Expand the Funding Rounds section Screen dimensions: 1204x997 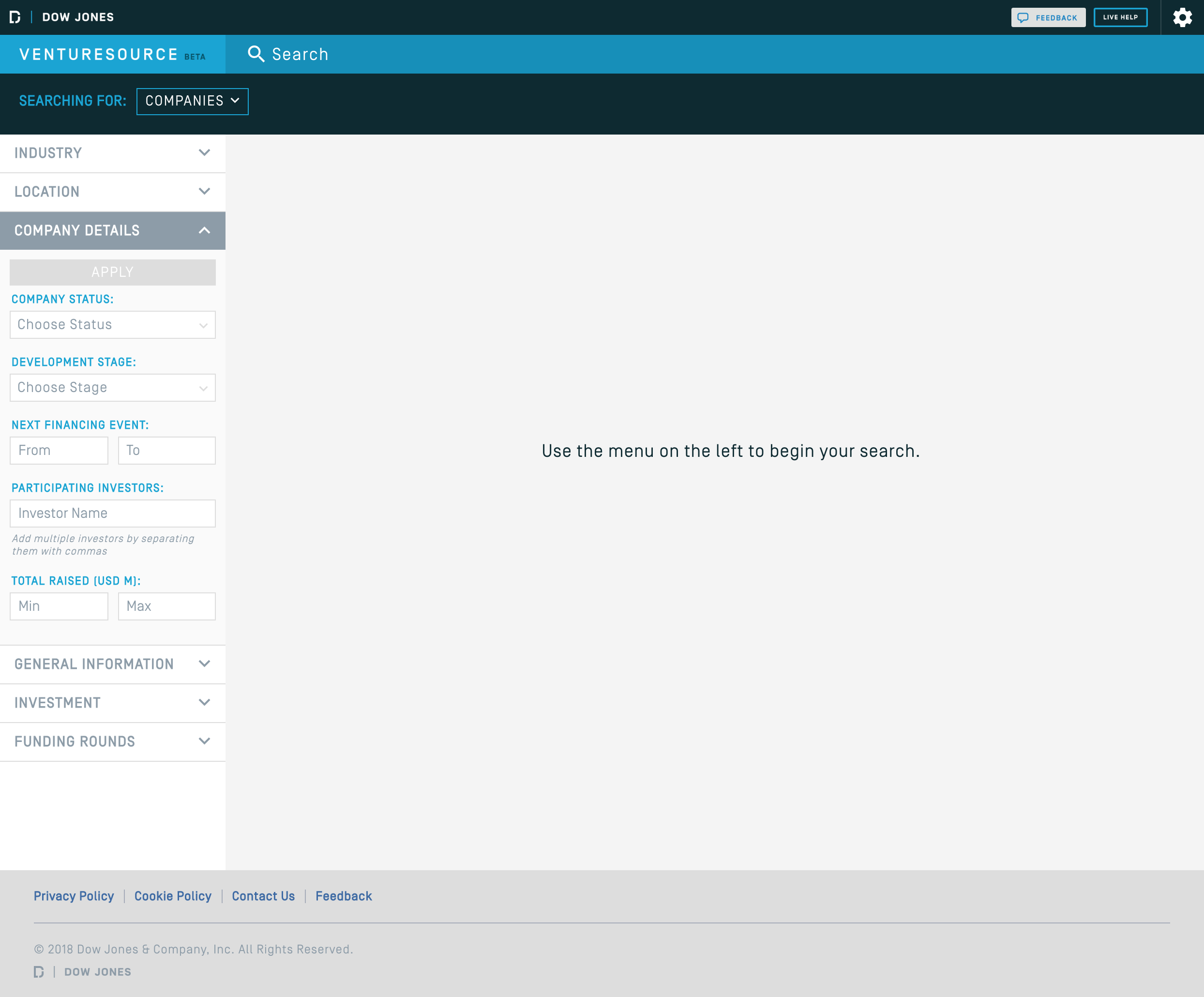pyautogui.click(x=112, y=742)
